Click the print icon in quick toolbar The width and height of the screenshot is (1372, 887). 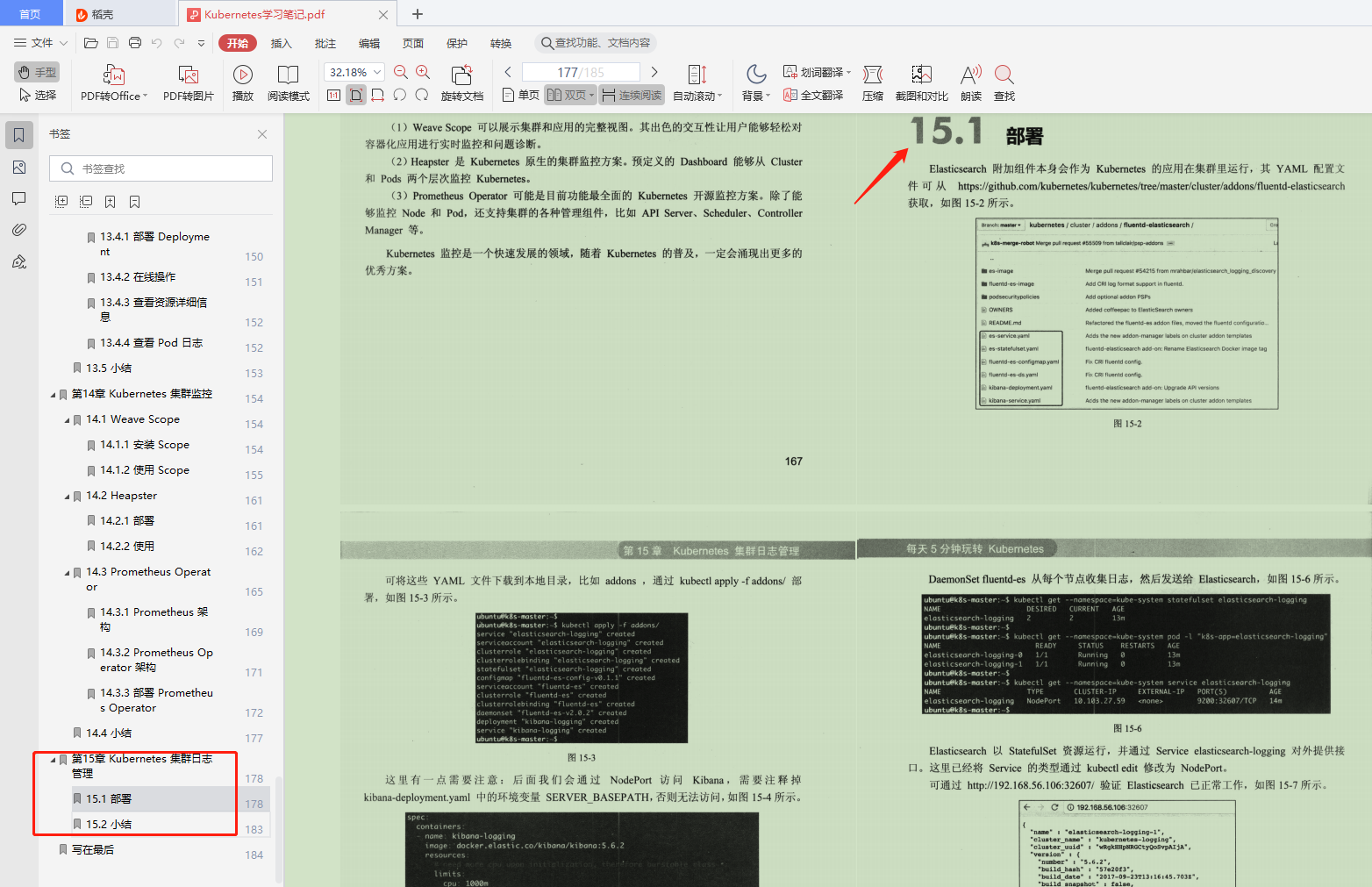(135, 42)
